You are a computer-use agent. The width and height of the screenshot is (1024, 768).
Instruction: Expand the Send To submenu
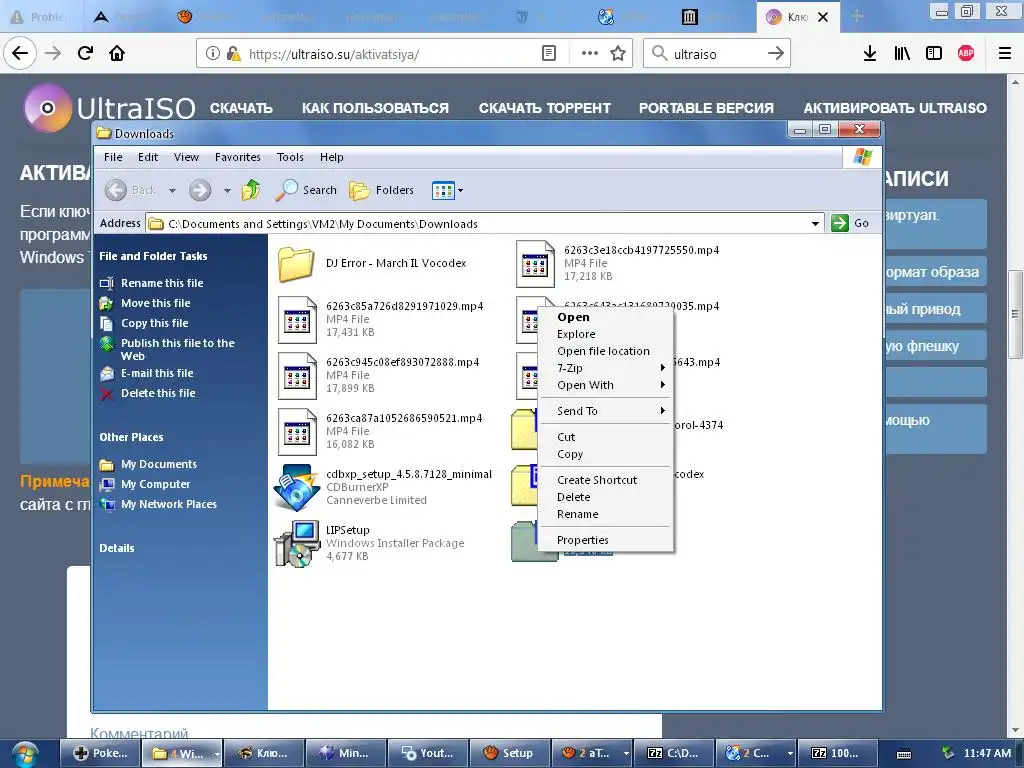605,411
